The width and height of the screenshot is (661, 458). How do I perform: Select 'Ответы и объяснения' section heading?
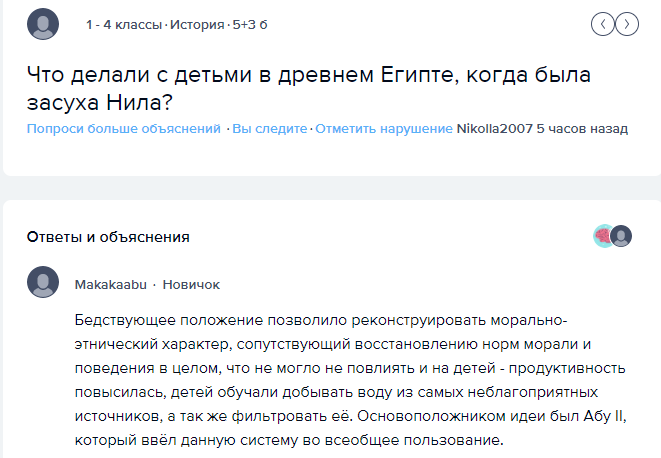tap(108, 237)
